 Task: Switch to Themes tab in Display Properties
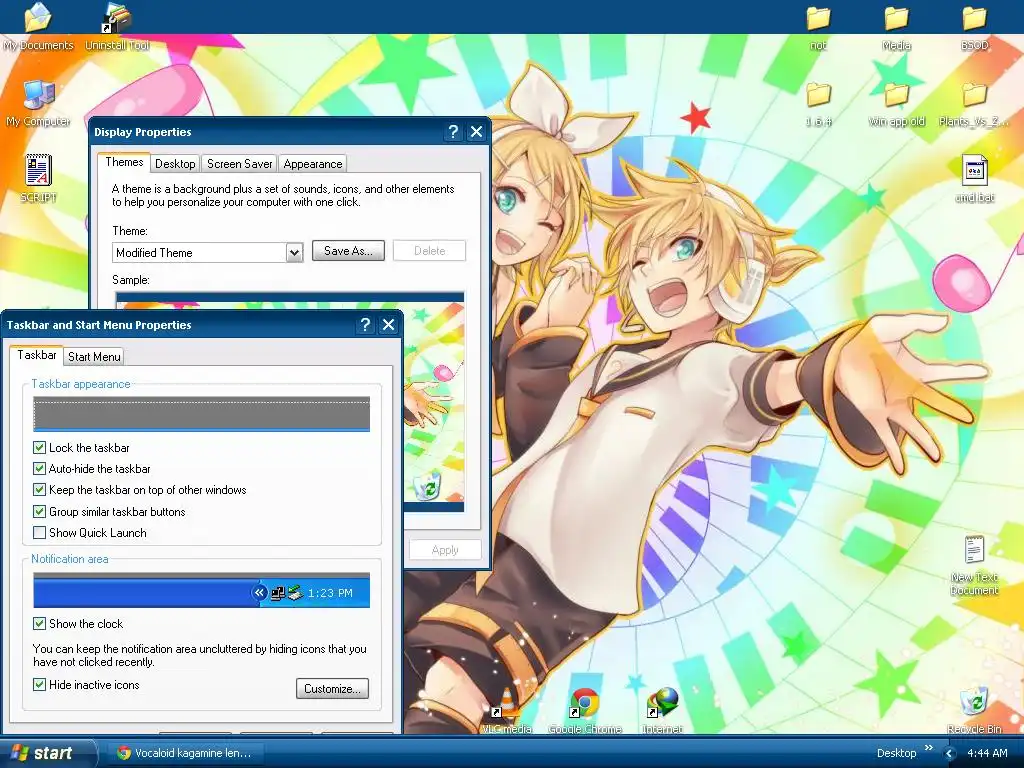pos(124,162)
